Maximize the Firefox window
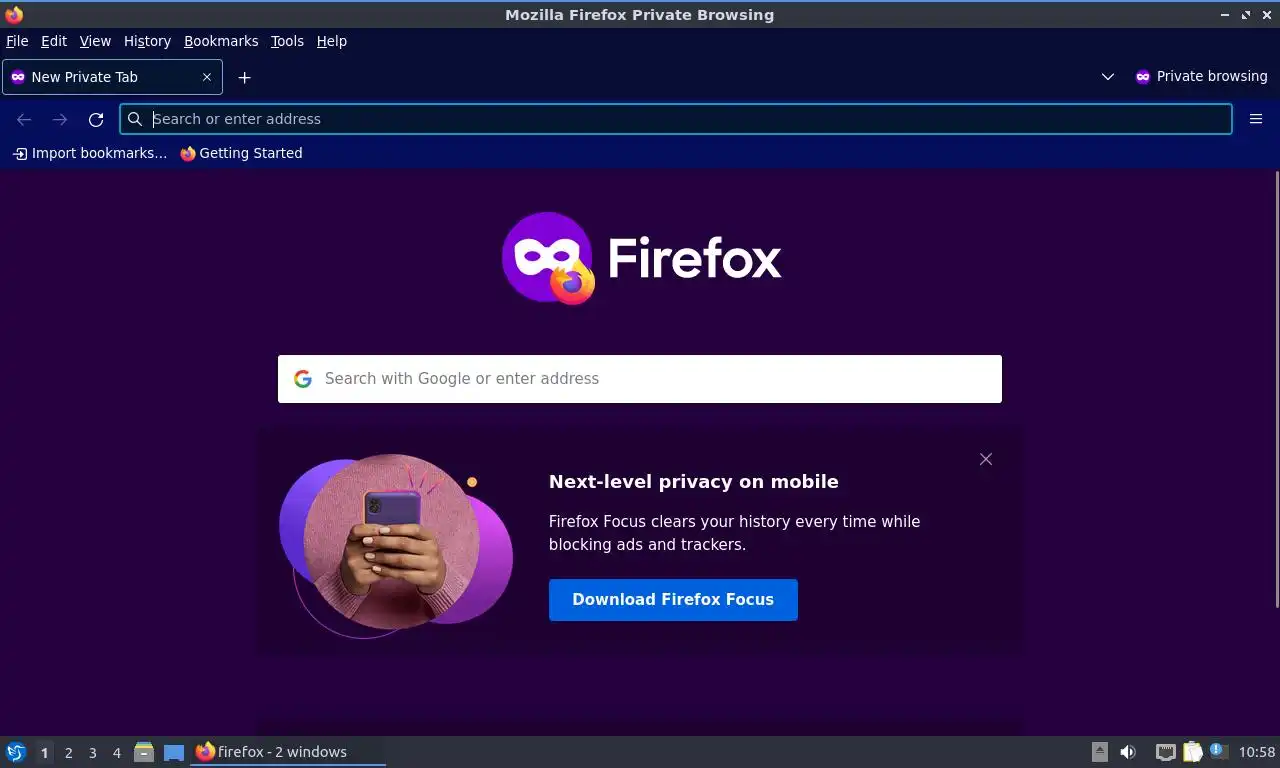 coord(1246,15)
